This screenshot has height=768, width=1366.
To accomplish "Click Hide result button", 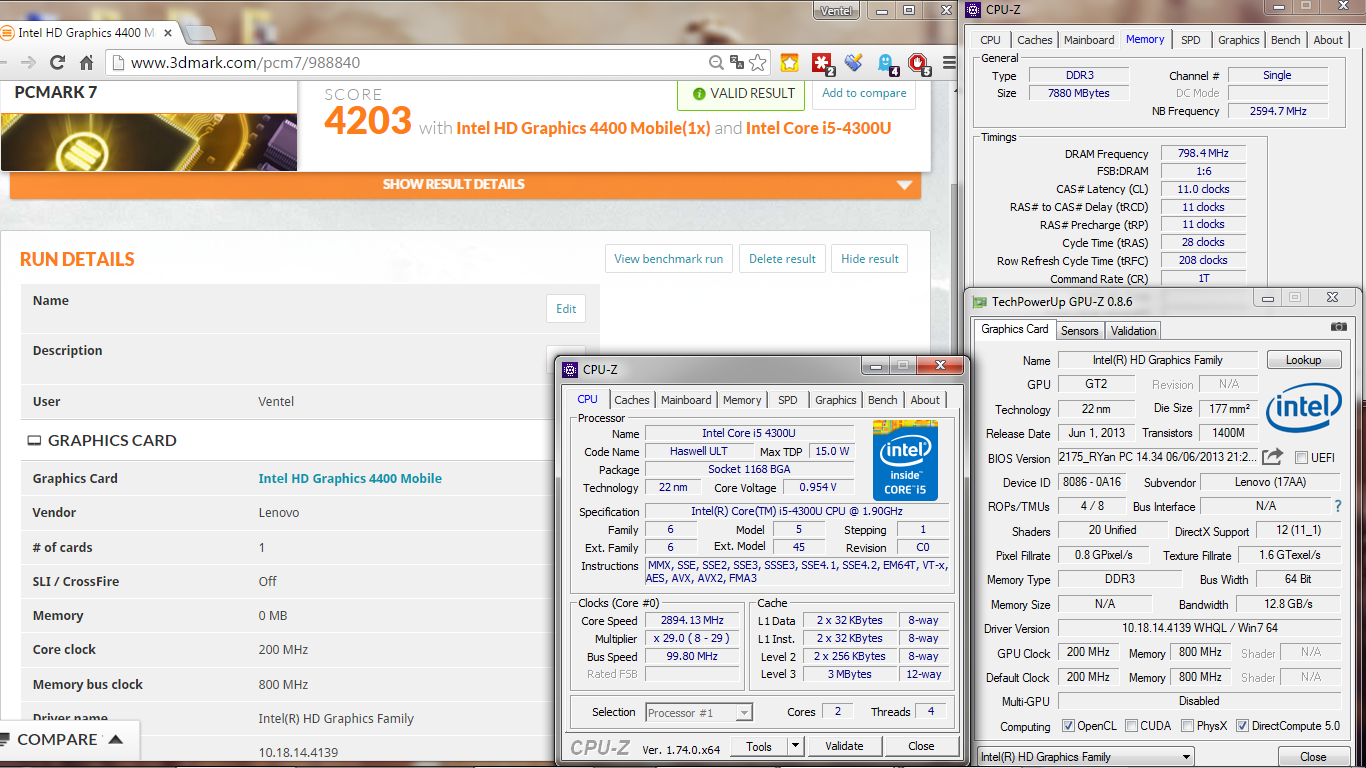I will click(x=870, y=259).
